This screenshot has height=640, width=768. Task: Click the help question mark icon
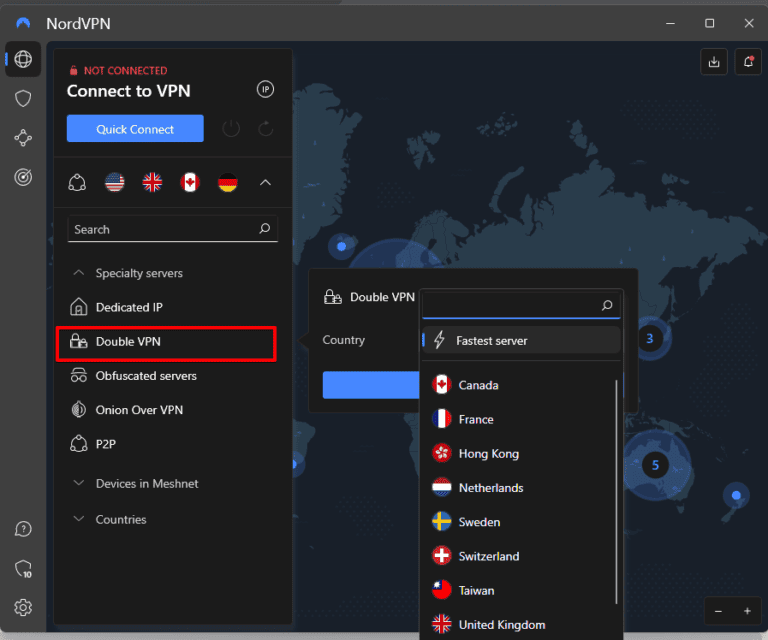[x=23, y=529]
